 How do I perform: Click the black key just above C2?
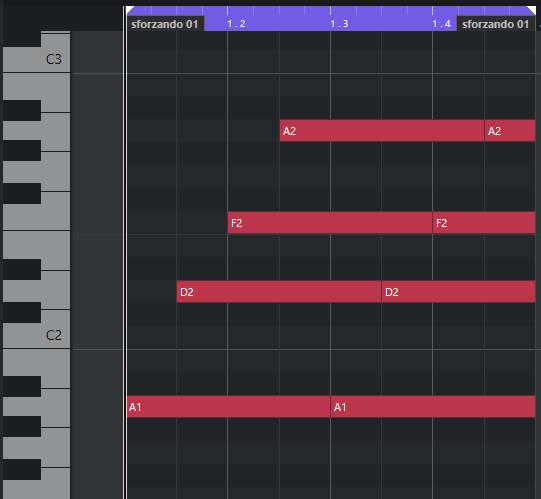22,312
